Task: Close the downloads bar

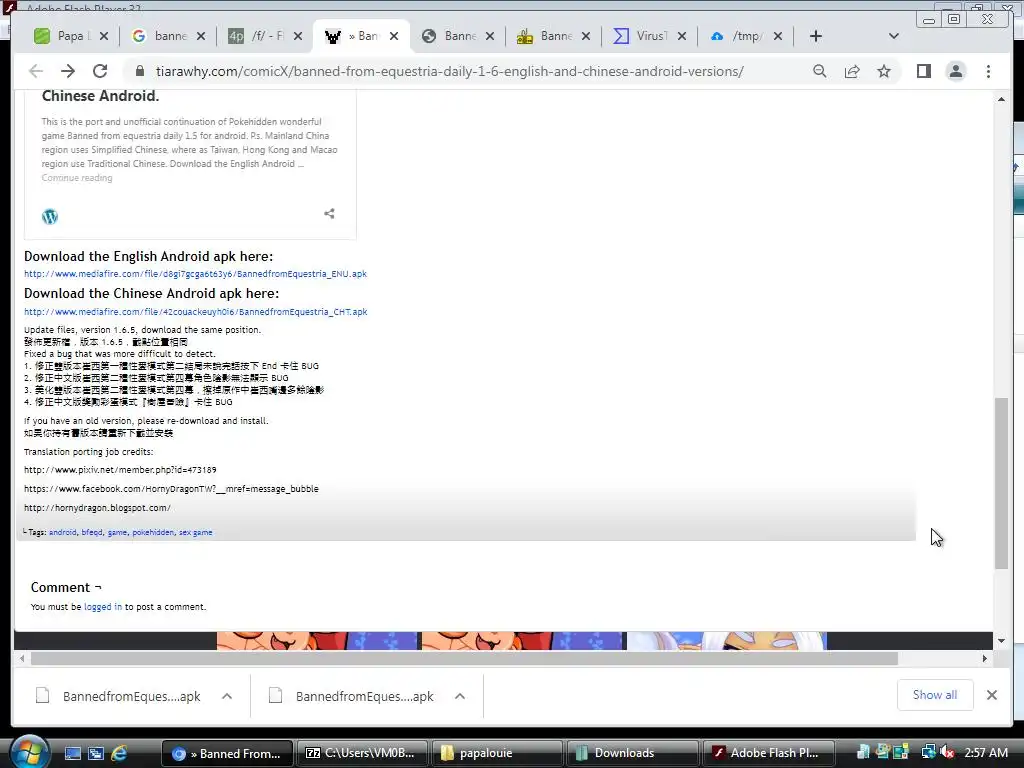Action: (992, 695)
